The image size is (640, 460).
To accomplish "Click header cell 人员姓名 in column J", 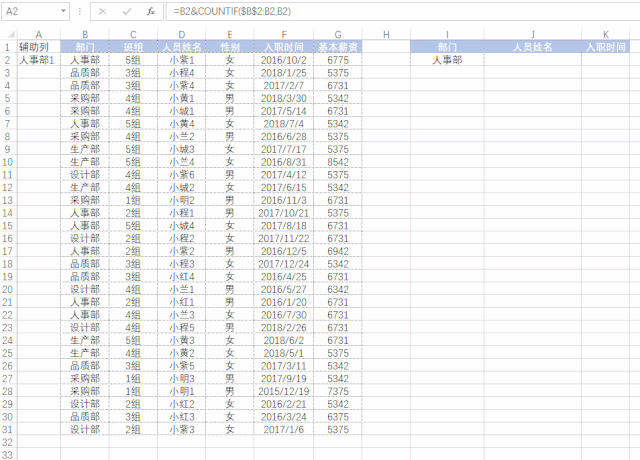I will click(533, 47).
